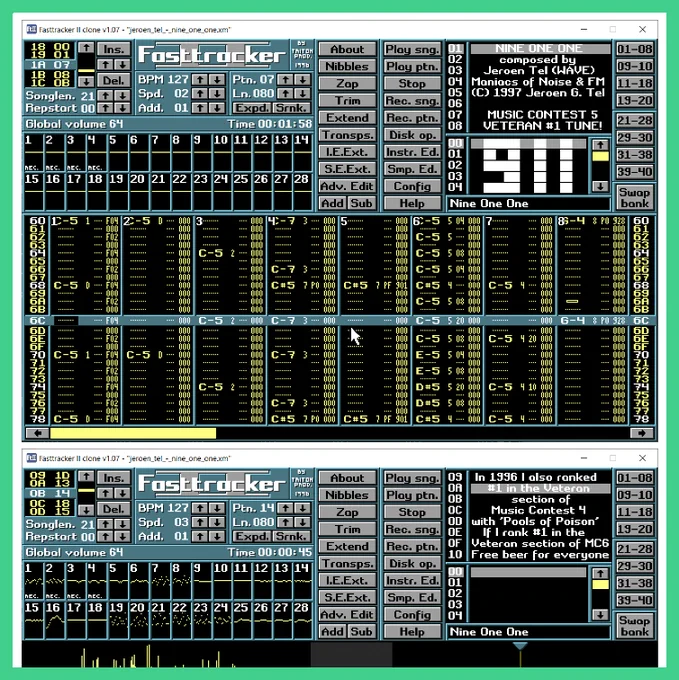Open Adv. Edit in top window
The width and height of the screenshot is (679, 680).
pos(347,186)
